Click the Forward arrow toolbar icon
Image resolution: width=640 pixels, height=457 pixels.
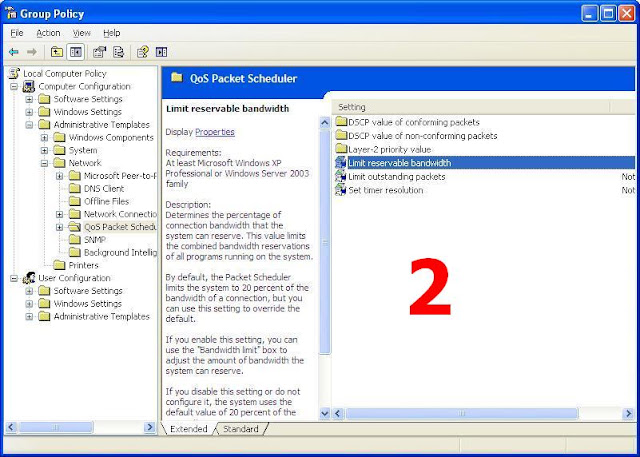tap(31, 52)
